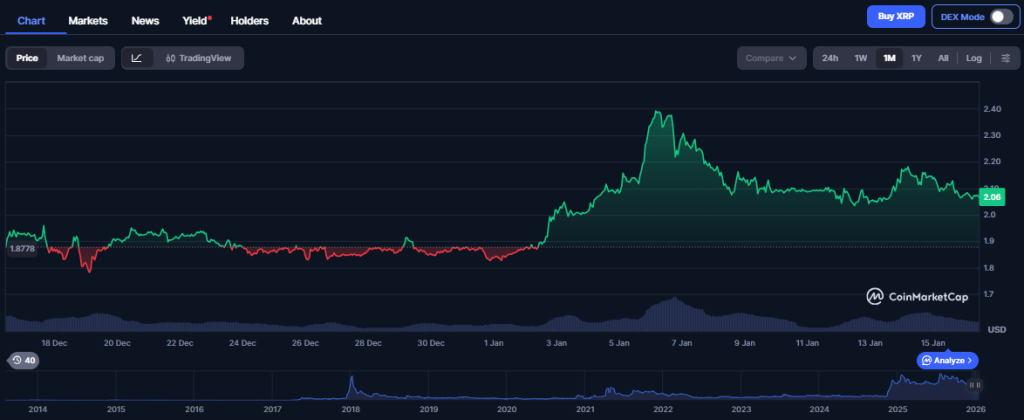Open TradingView candlestick chart

click(x=198, y=58)
